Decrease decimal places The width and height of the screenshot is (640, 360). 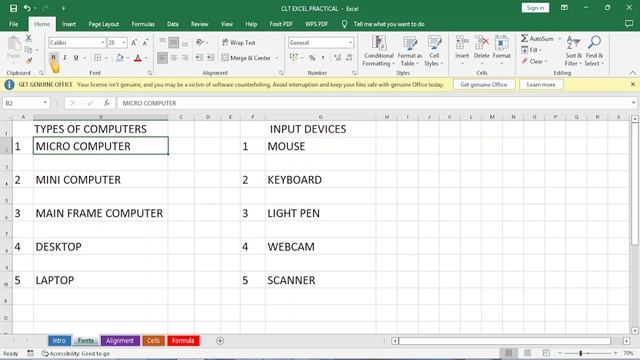pyautogui.click(x=349, y=58)
